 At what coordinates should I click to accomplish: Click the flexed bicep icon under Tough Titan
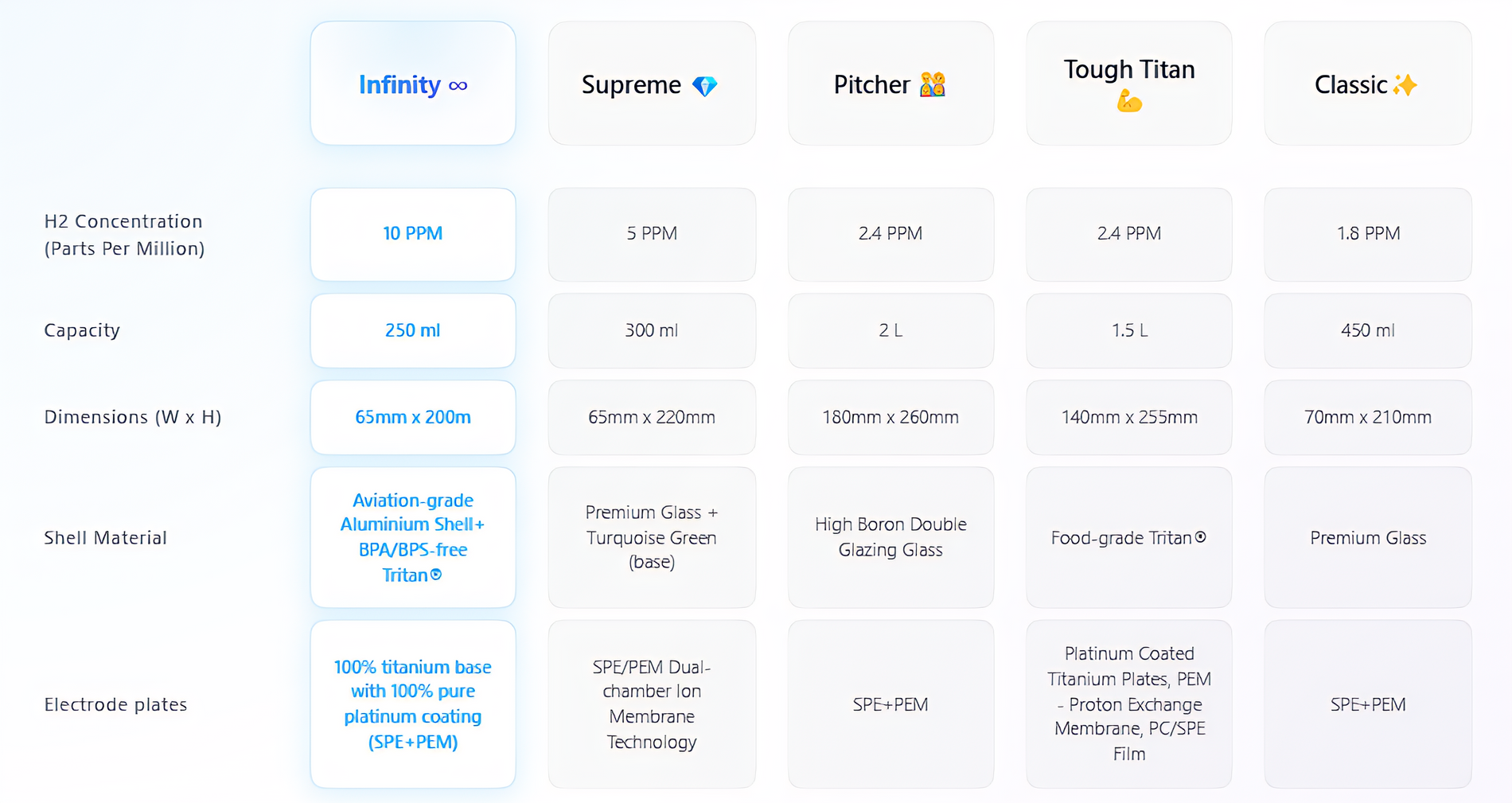1129,101
